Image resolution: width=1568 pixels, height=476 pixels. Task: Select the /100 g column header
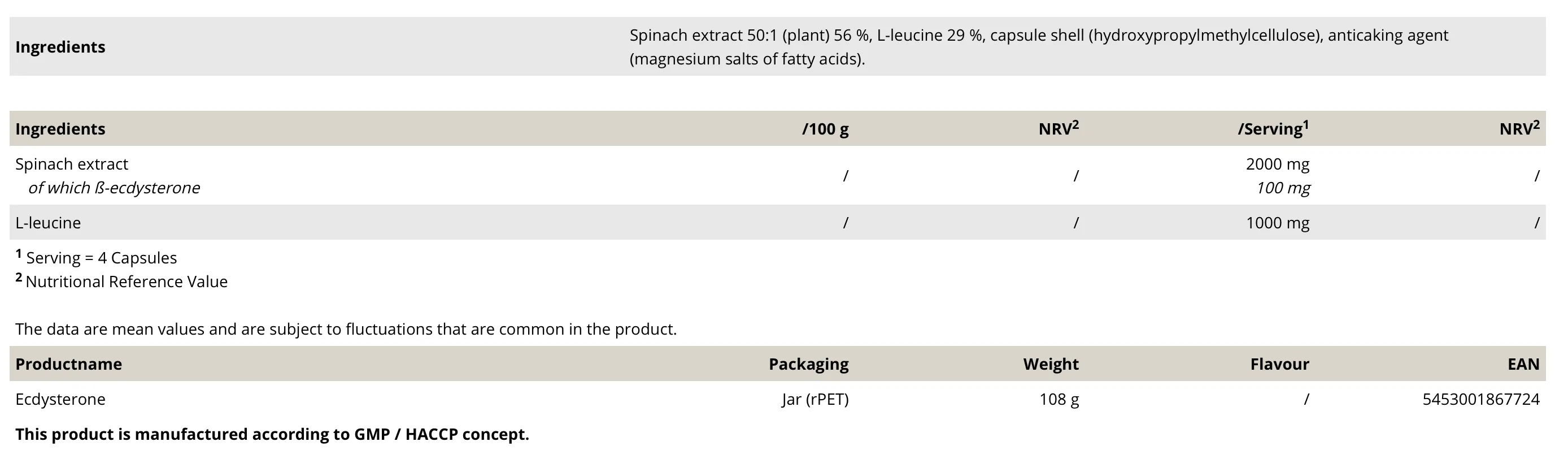click(x=825, y=129)
